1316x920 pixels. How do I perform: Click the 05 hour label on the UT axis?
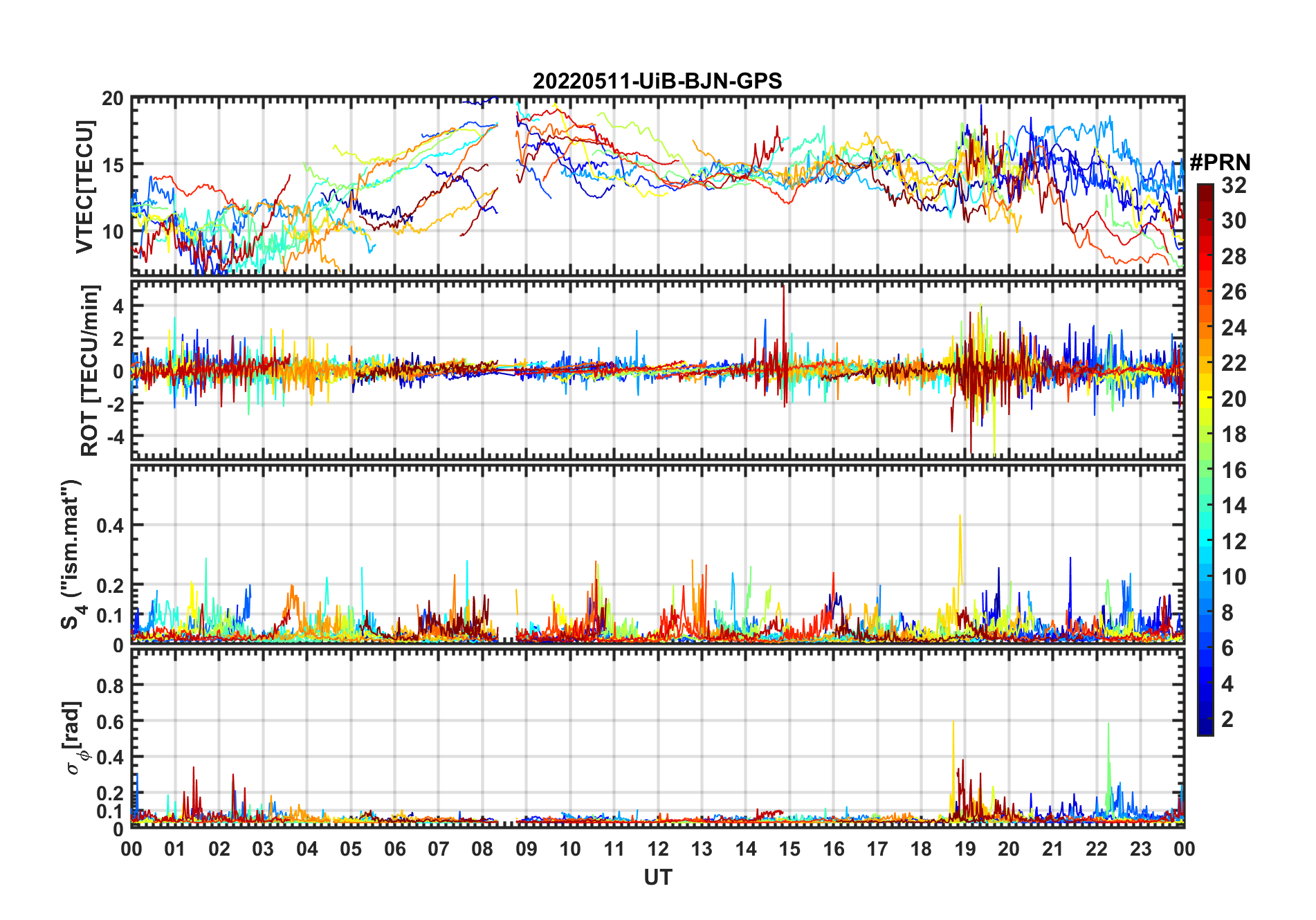pos(351,849)
